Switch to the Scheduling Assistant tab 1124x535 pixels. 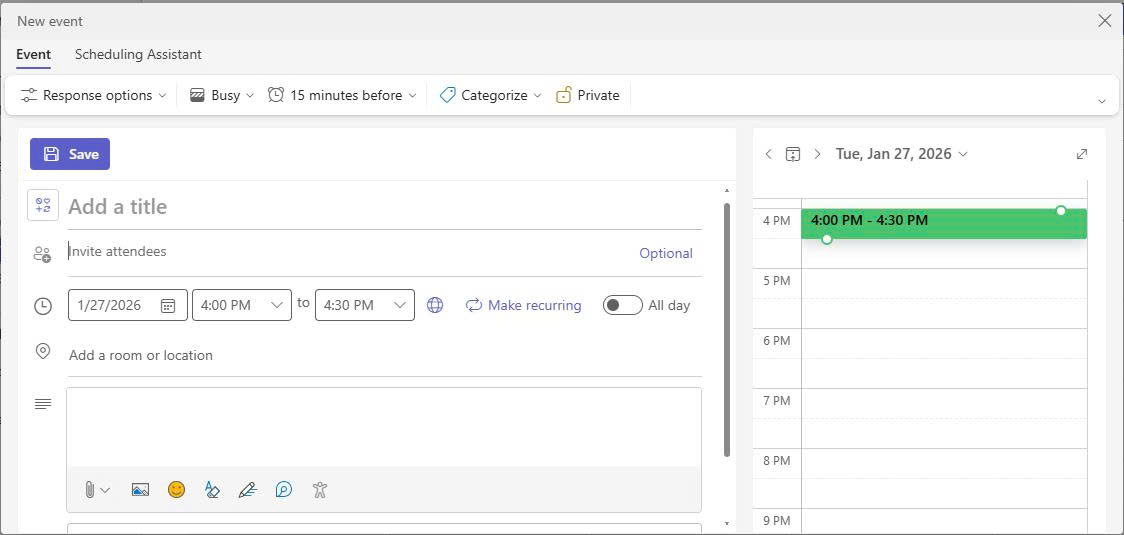(x=138, y=54)
